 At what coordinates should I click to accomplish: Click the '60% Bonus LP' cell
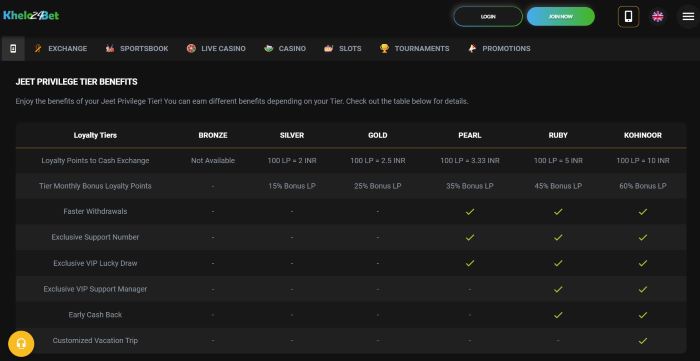pos(643,186)
